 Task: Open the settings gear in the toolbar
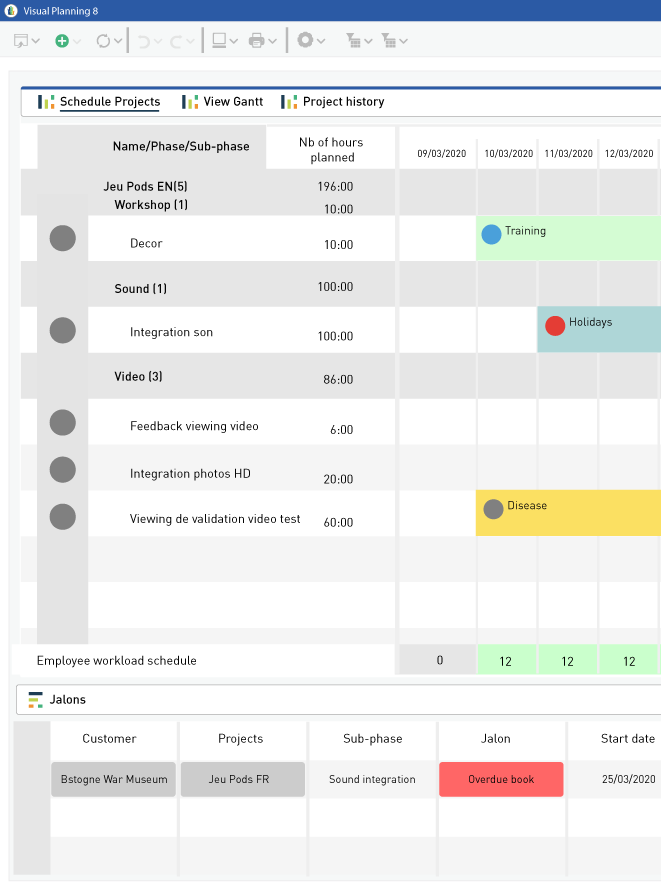point(305,41)
